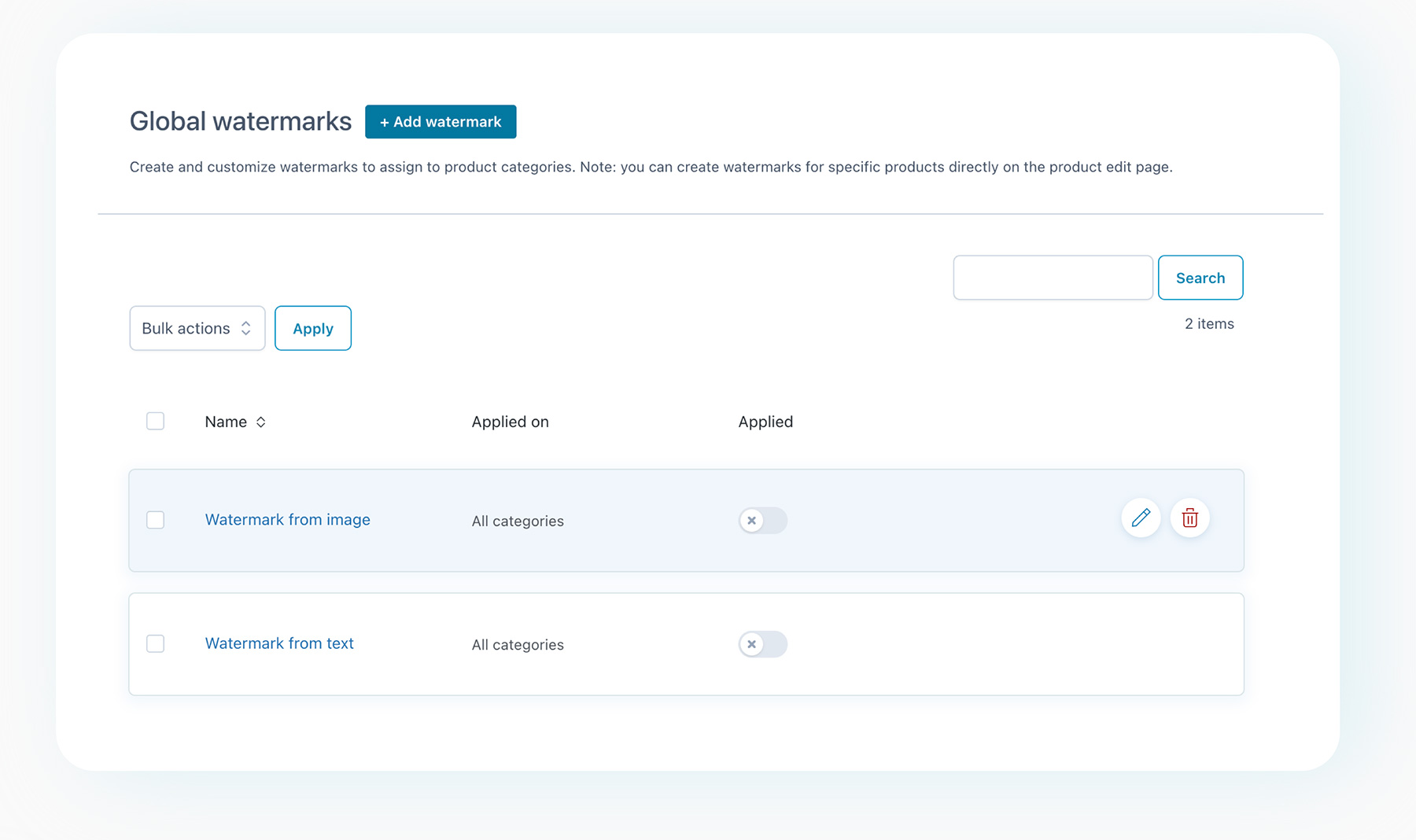Screen dimensions: 1416x840
Task: Sort list using Name column arrows
Action: (x=260, y=422)
